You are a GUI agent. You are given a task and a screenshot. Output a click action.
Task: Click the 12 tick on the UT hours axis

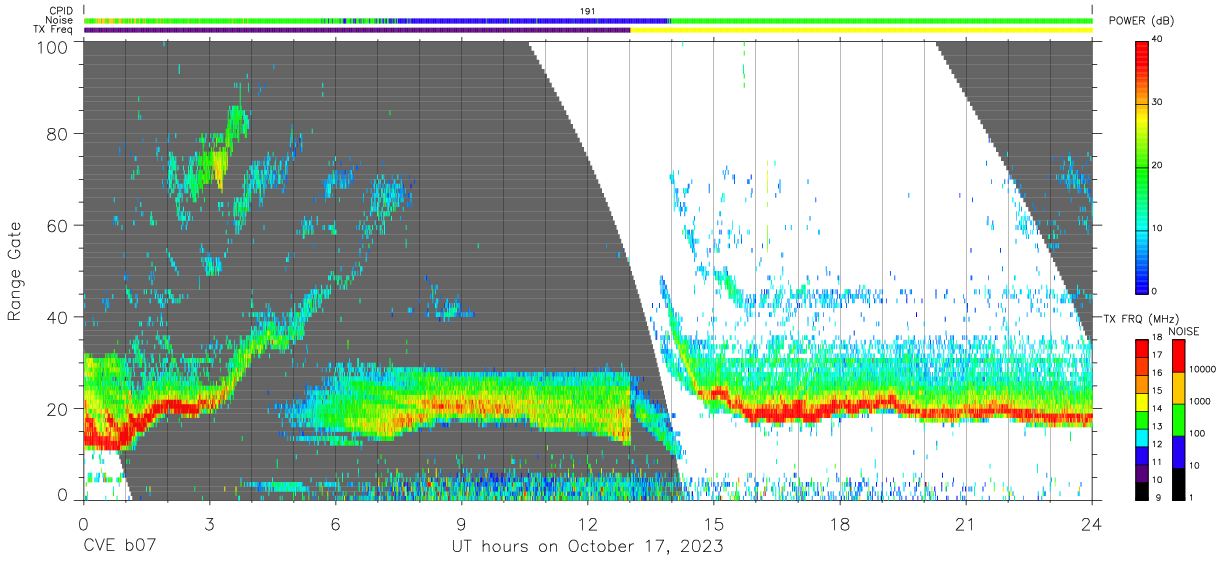pyautogui.click(x=588, y=524)
